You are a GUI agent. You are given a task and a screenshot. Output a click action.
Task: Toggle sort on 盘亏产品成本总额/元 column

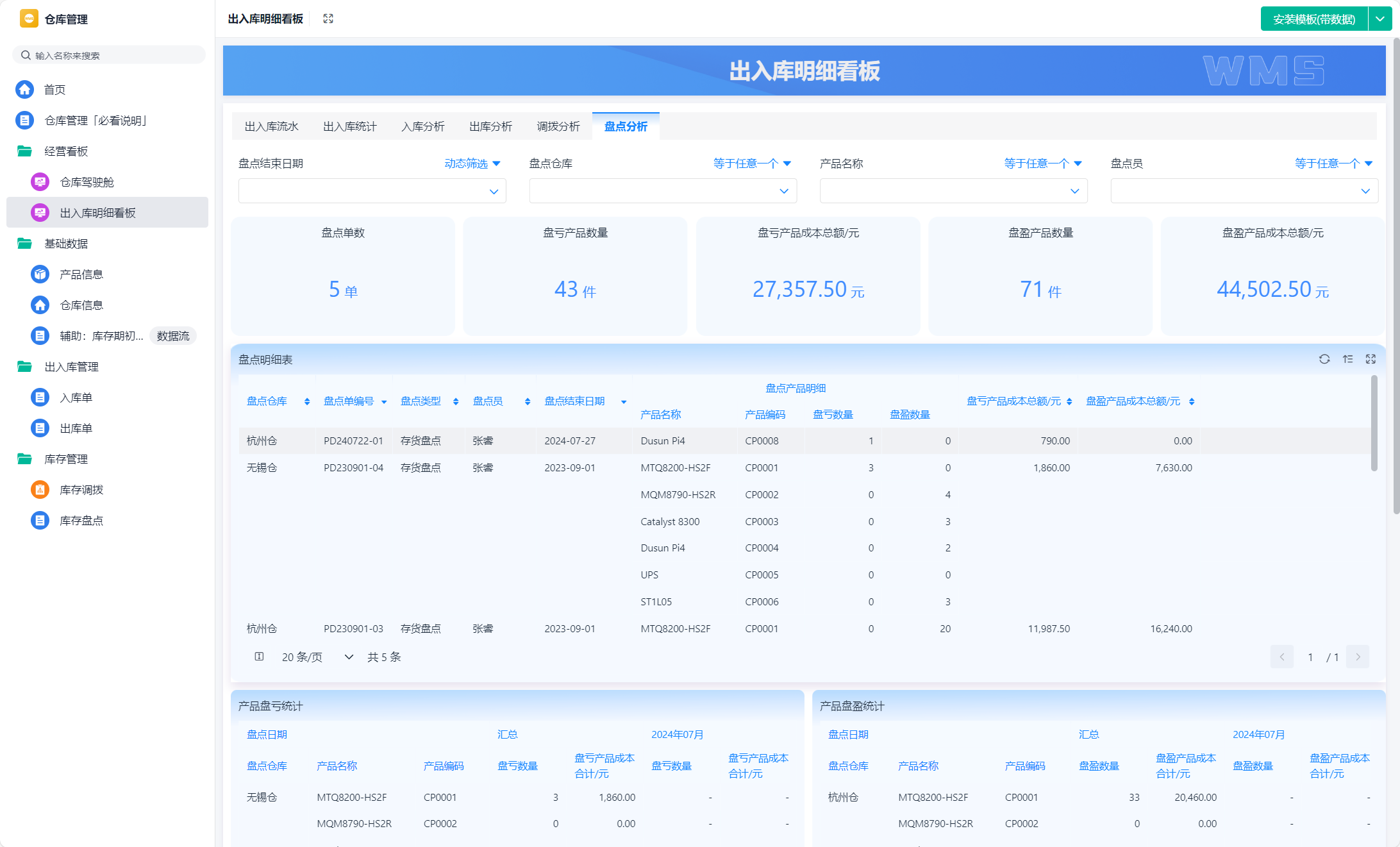[1069, 401]
